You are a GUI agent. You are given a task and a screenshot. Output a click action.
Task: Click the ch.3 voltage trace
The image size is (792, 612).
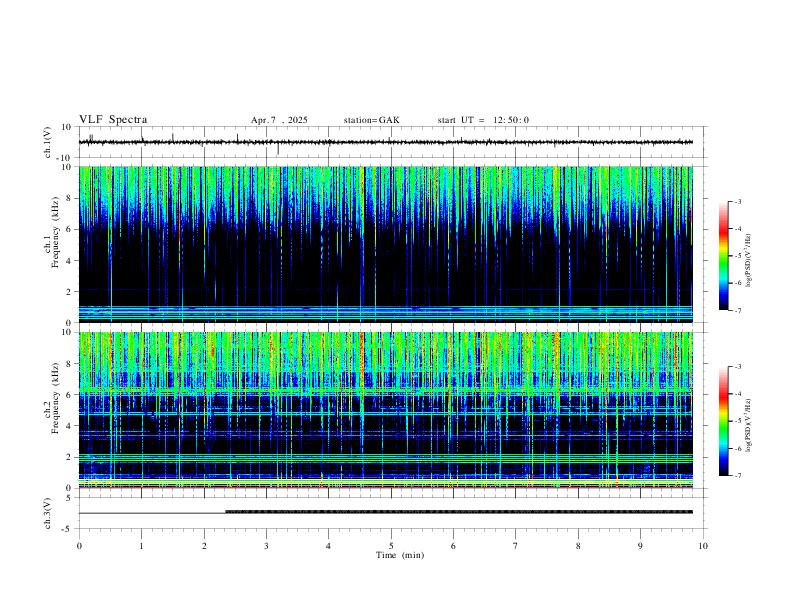(x=385, y=512)
